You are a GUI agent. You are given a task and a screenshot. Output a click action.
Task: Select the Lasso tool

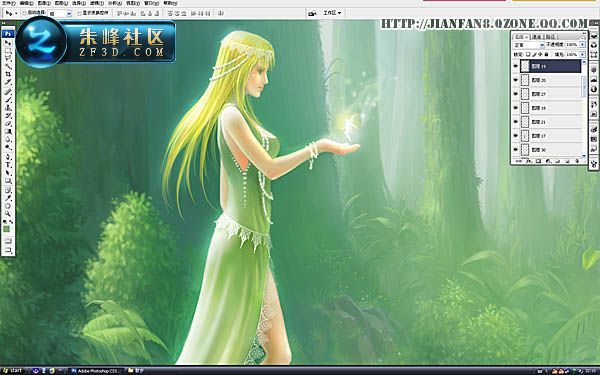click(x=8, y=57)
